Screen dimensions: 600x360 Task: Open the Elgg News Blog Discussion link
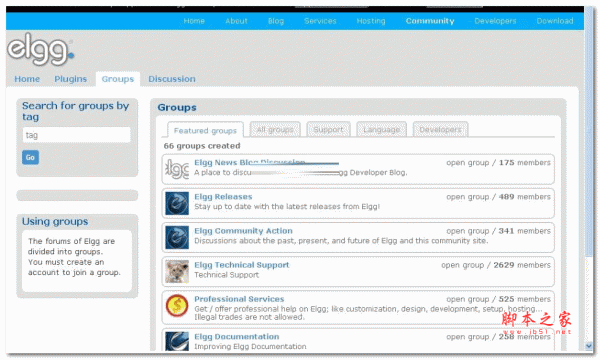249,162
